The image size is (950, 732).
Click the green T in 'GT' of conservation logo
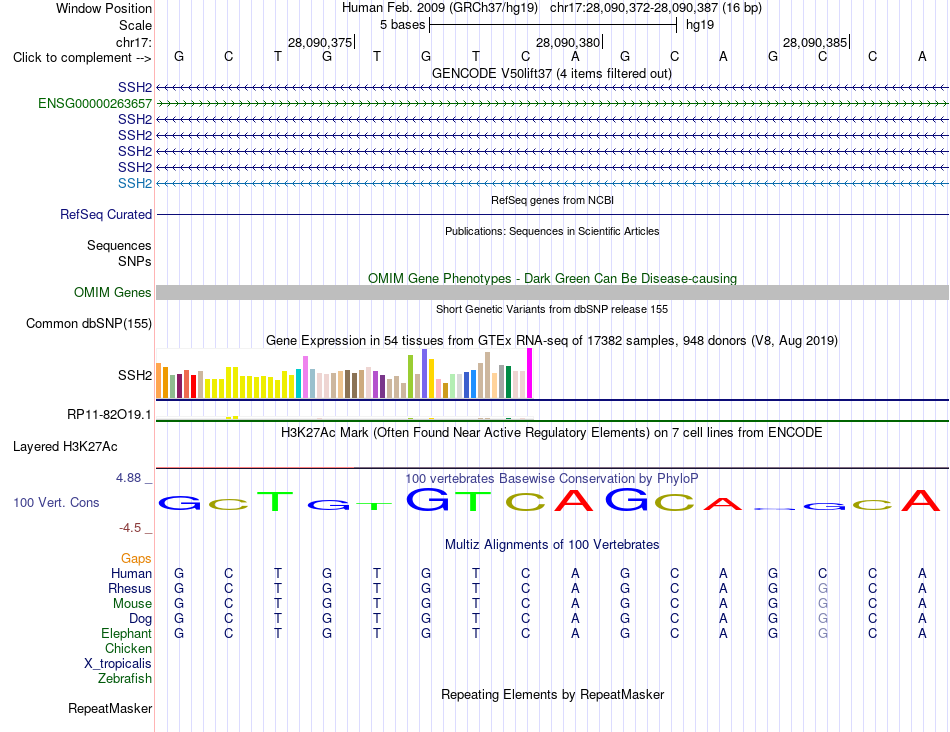point(473,501)
